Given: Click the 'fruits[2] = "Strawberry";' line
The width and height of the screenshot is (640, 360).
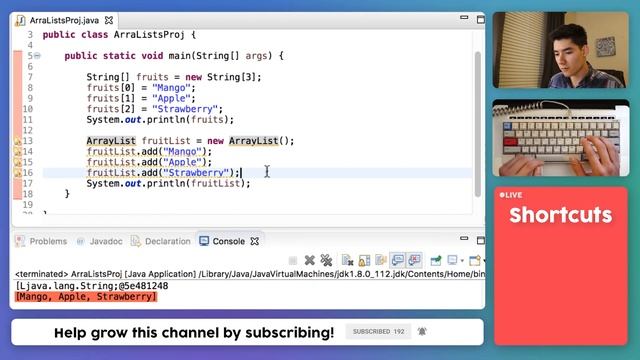Looking at the screenshot, I should (154, 109).
